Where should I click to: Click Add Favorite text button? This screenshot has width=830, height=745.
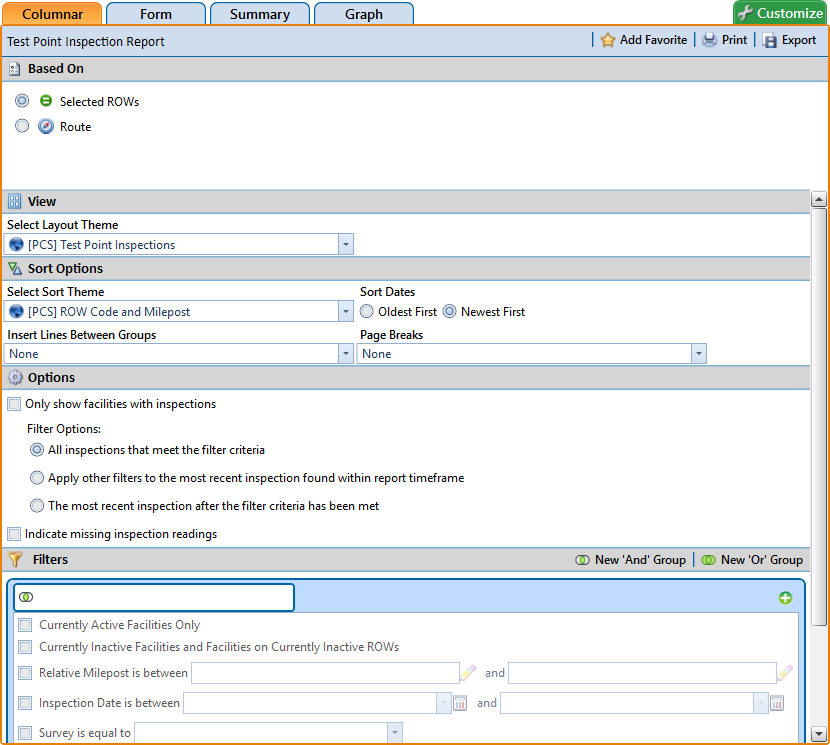click(x=653, y=40)
